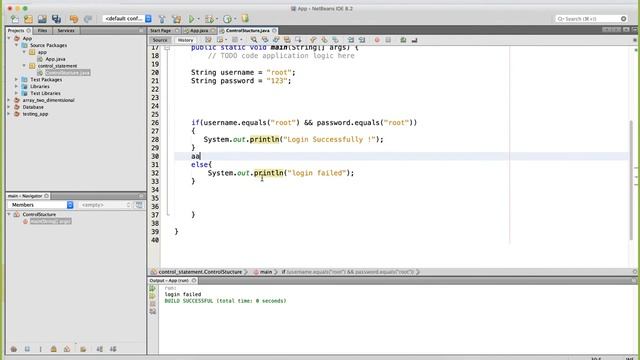The width and height of the screenshot is (640, 360).
Task: Switch to the App.java editor tab
Action: [x=199, y=31]
